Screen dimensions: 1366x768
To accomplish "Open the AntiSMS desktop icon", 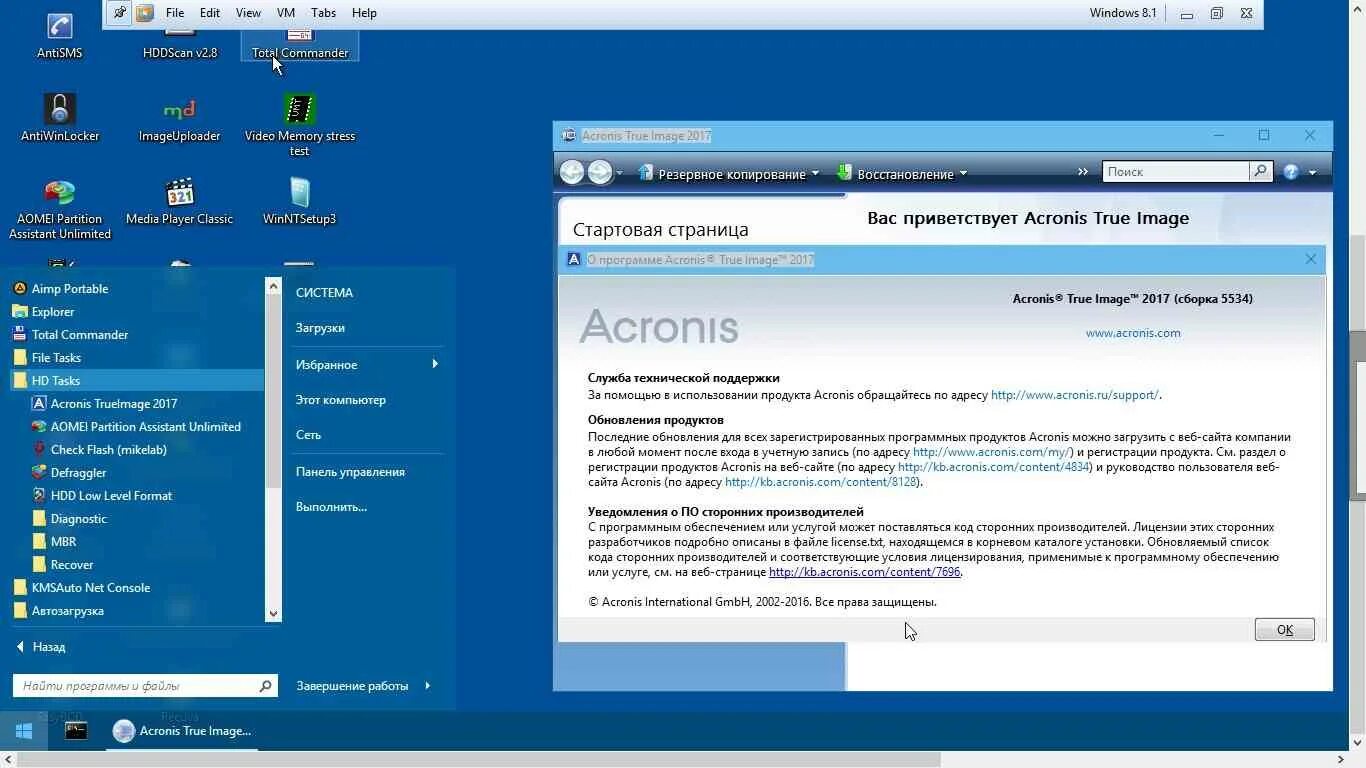I will [x=59, y=37].
